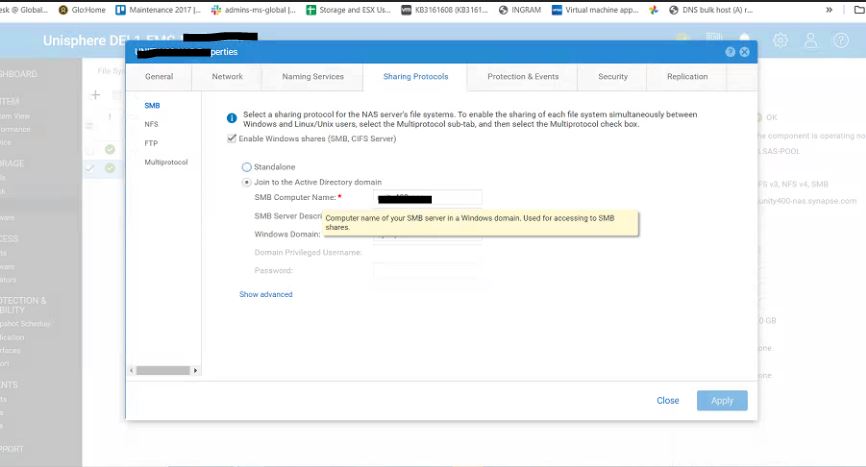Open INGRAM bookmark

(520, 10)
